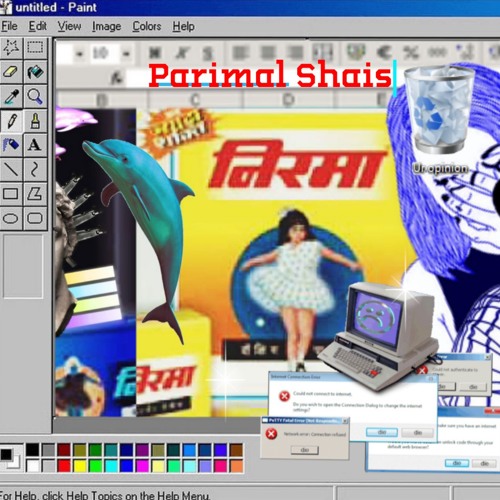Select the magenta color swatch
Image resolution: width=500 pixels, height=500 pixels.
point(142,466)
